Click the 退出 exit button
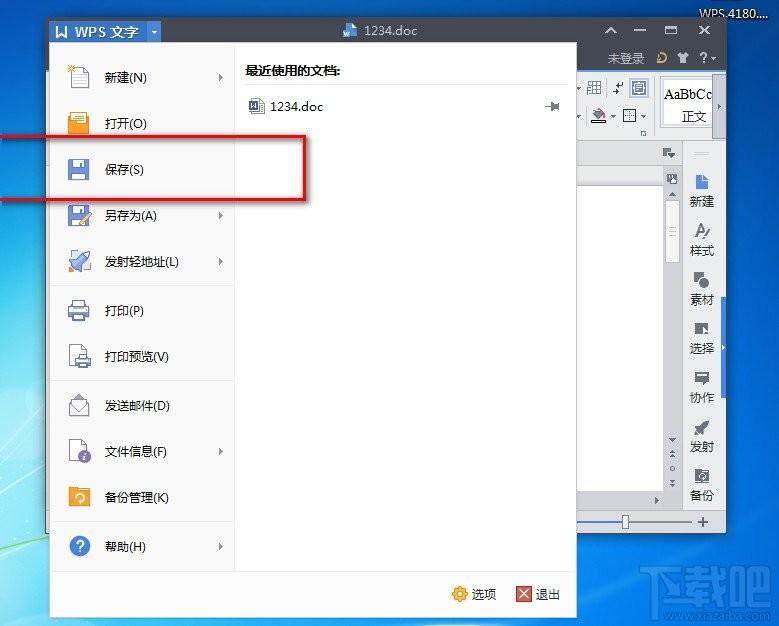 [x=538, y=594]
